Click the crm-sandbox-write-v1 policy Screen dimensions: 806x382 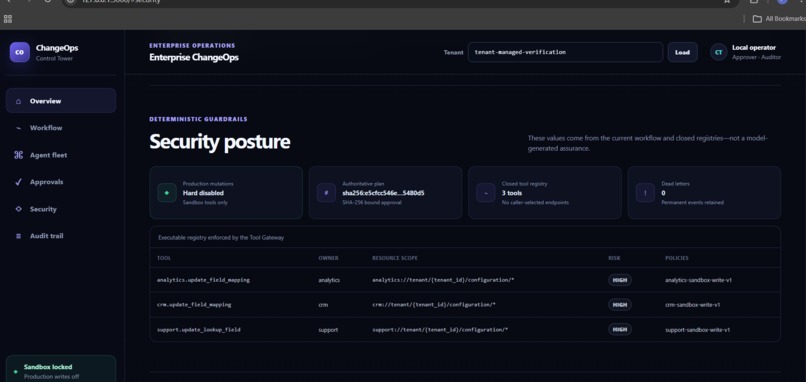(692, 305)
